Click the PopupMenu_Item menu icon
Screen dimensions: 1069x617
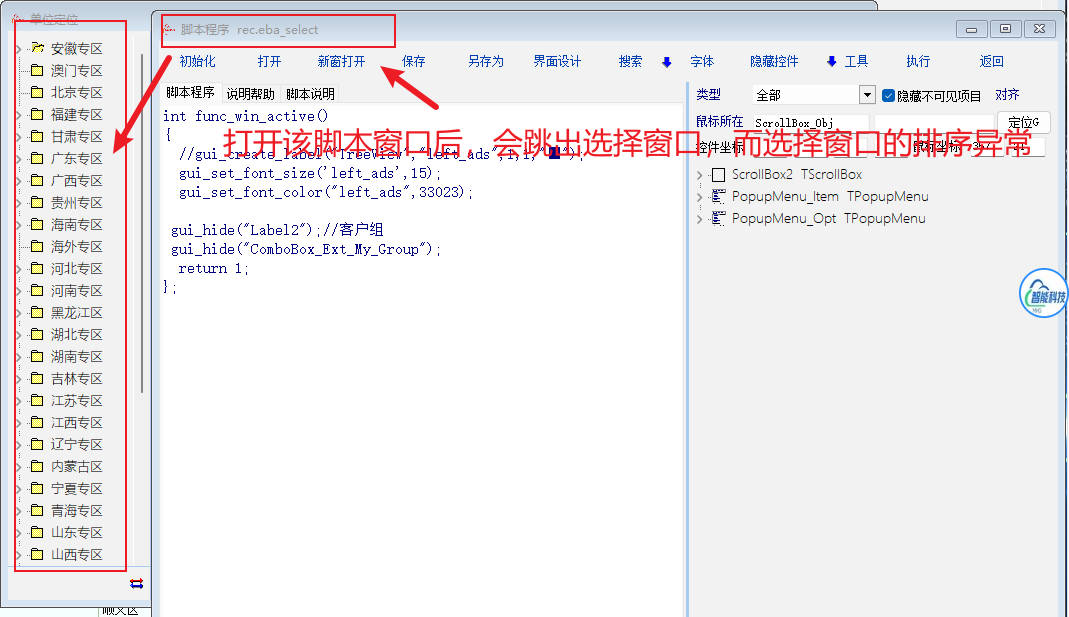tap(718, 197)
